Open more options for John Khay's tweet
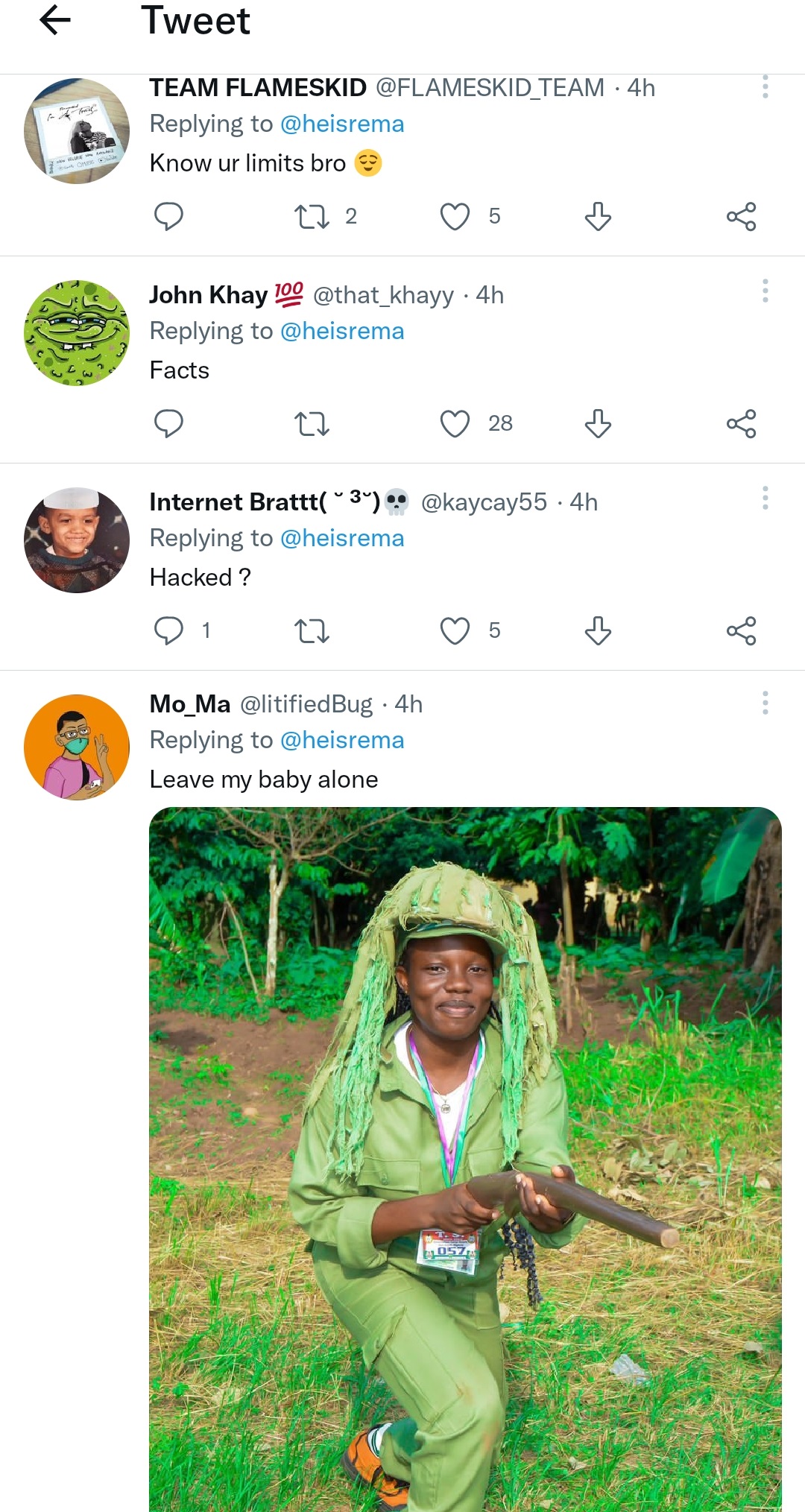The height and width of the screenshot is (1512, 805). click(x=765, y=291)
